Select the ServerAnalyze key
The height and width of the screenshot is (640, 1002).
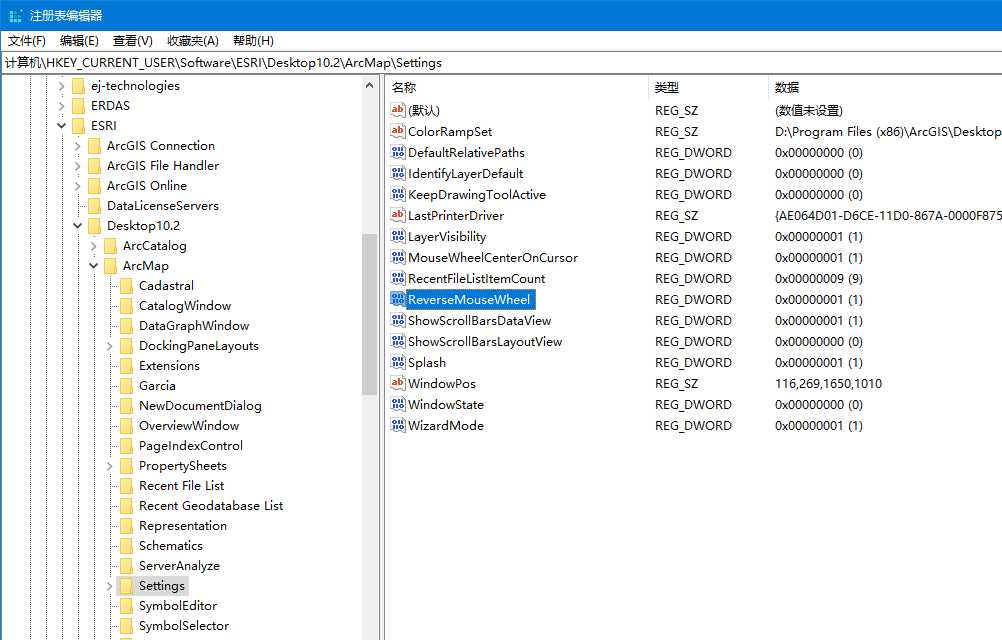tap(179, 566)
